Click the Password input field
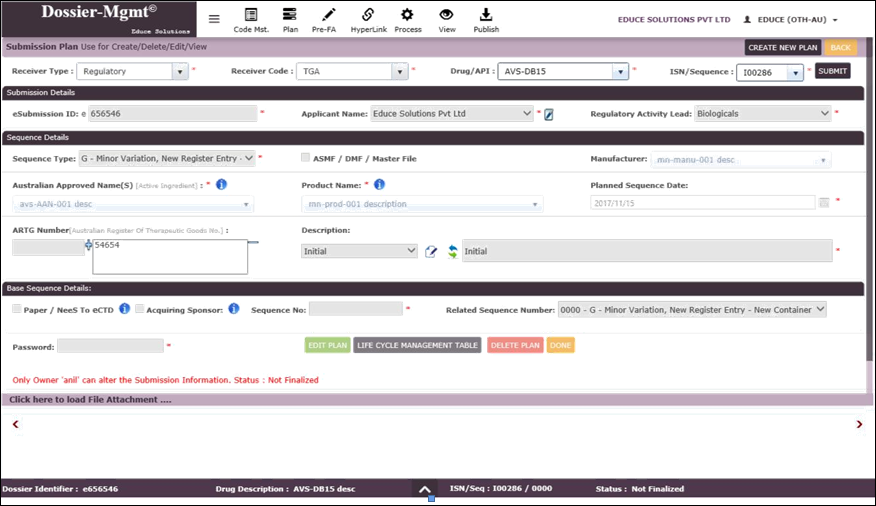This screenshot has width=876, height=506. click(110, 346)
